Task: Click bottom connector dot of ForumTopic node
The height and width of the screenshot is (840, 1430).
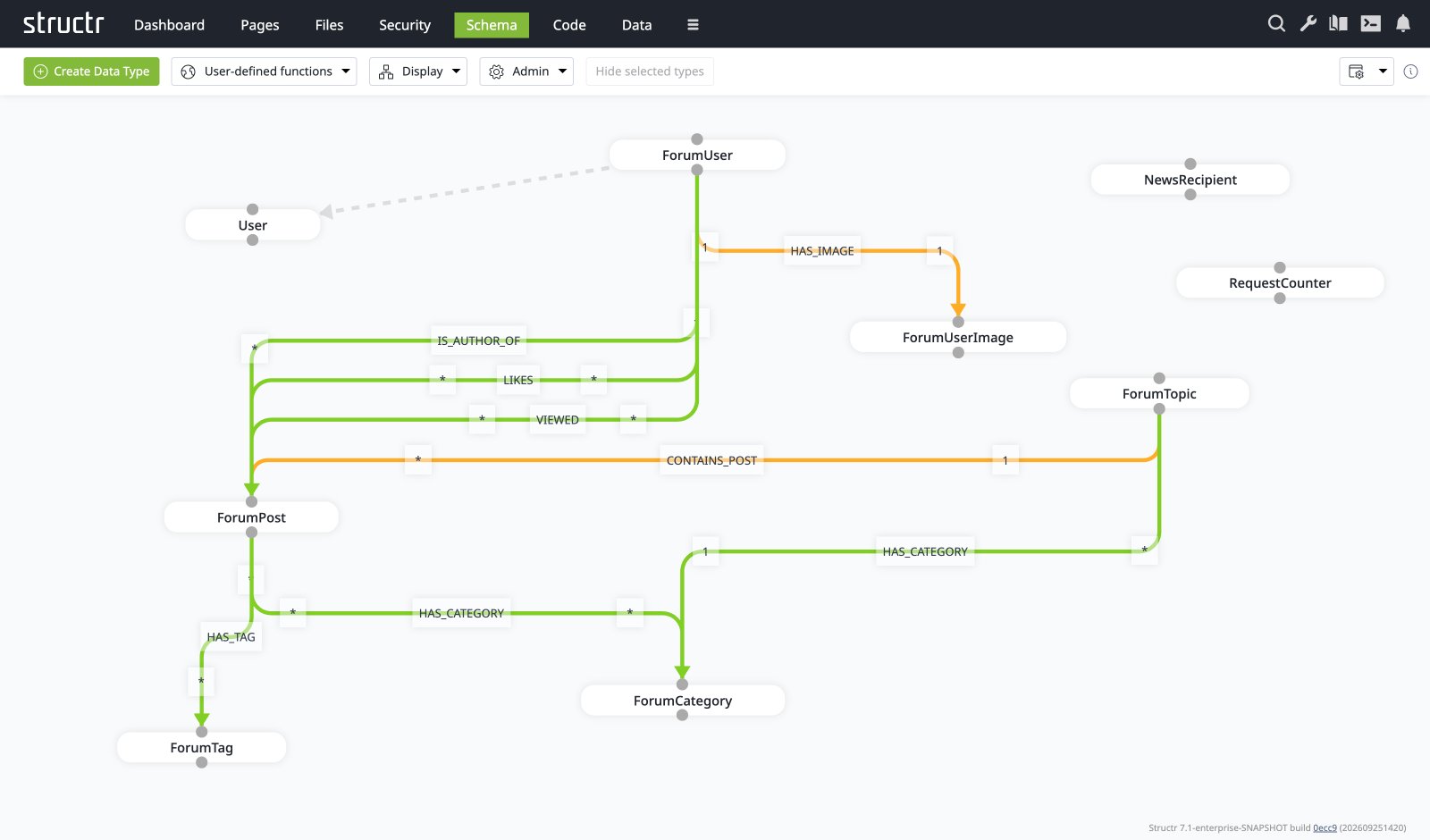Action: click(1159, 408)
